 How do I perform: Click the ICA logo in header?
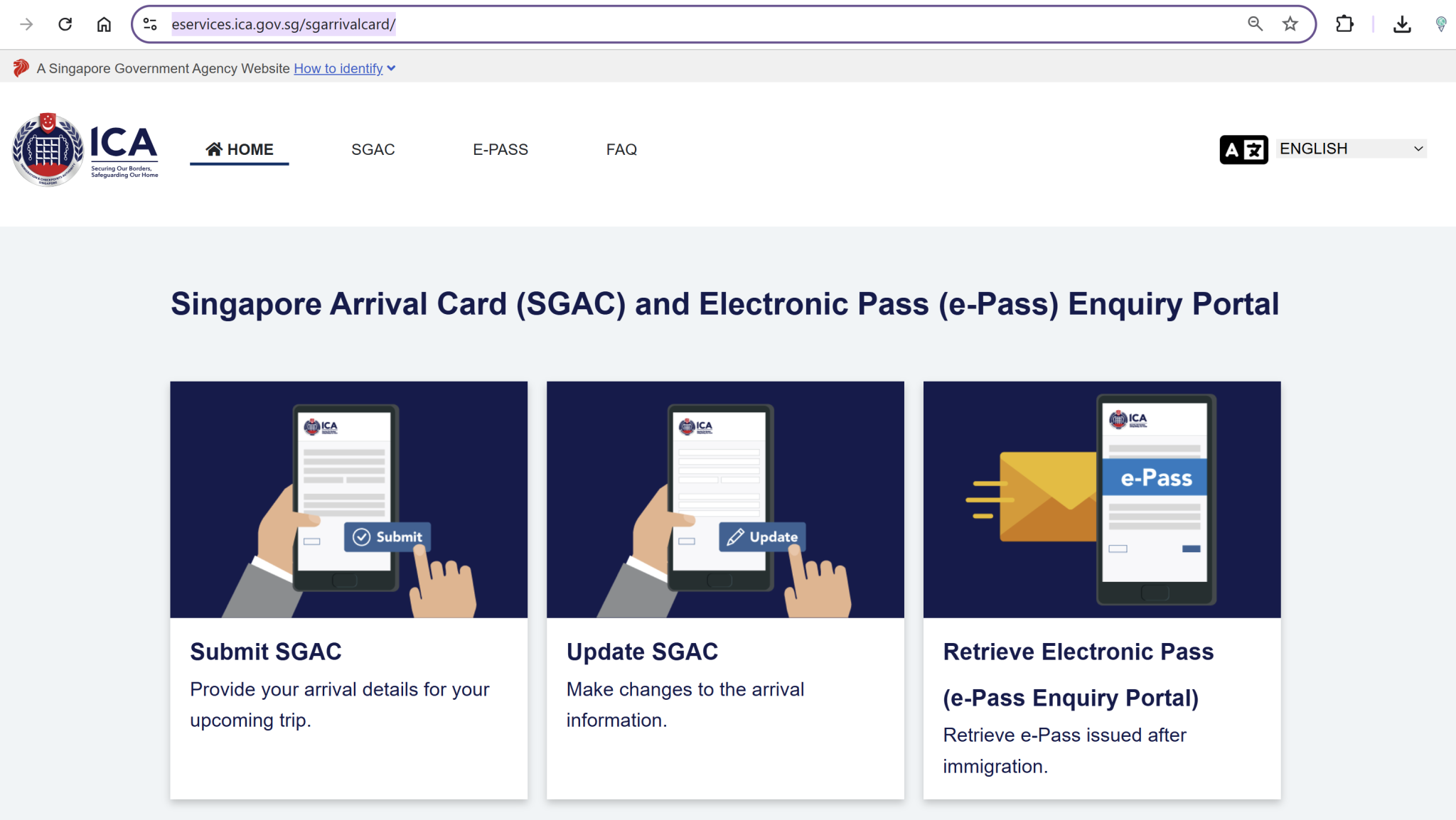coord(85,149)
